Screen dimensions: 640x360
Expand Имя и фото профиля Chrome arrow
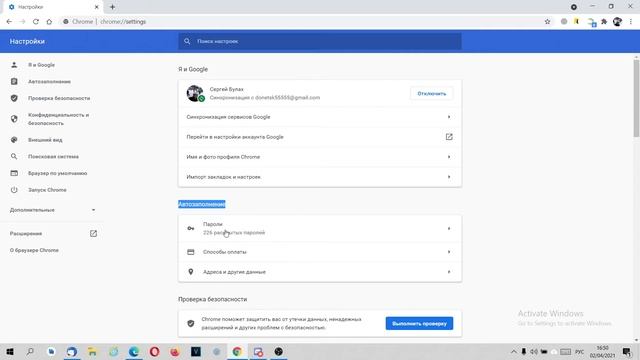click(449, 157)
